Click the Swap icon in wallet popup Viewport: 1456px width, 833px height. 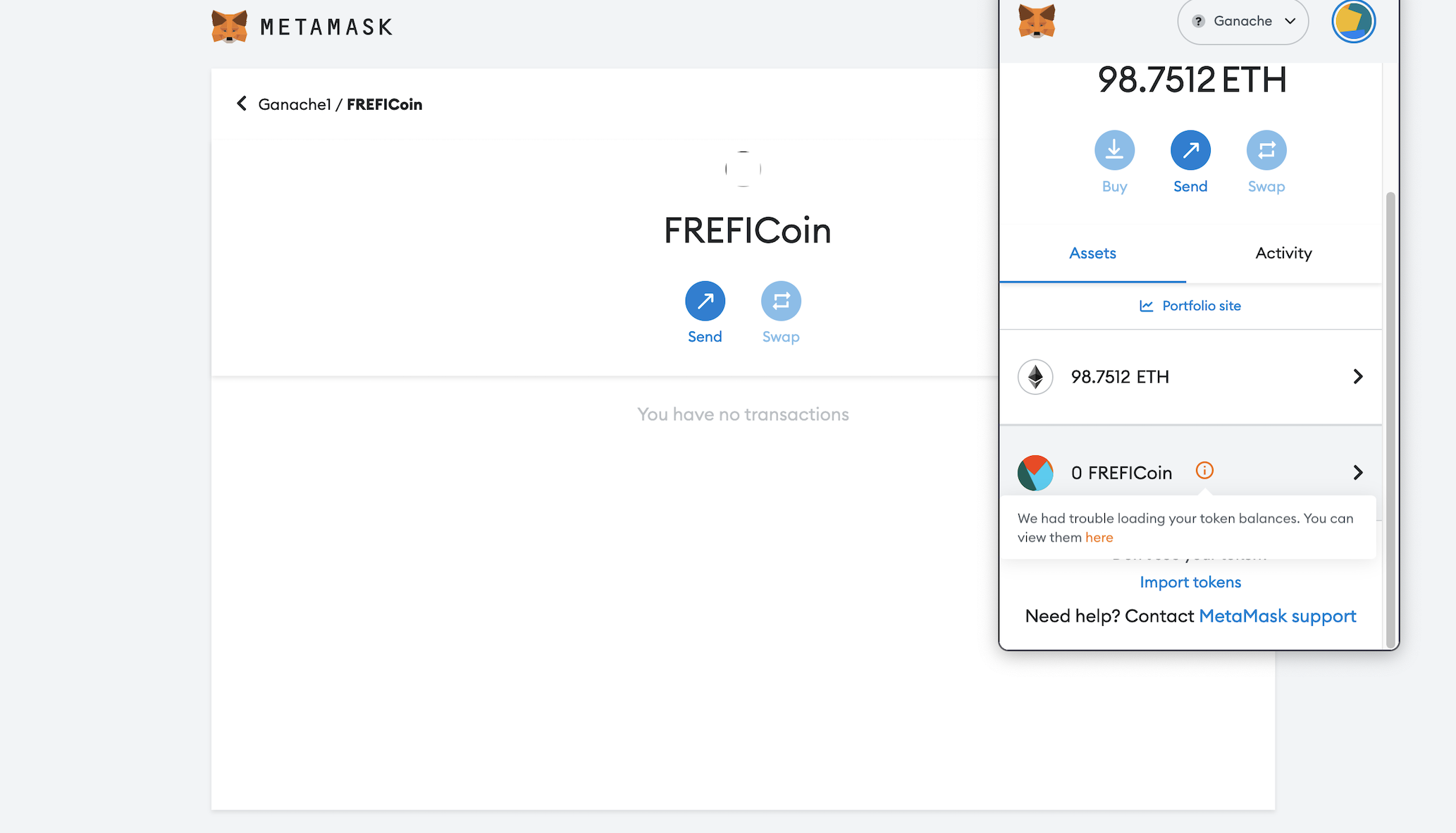(x=1266, y=150)
